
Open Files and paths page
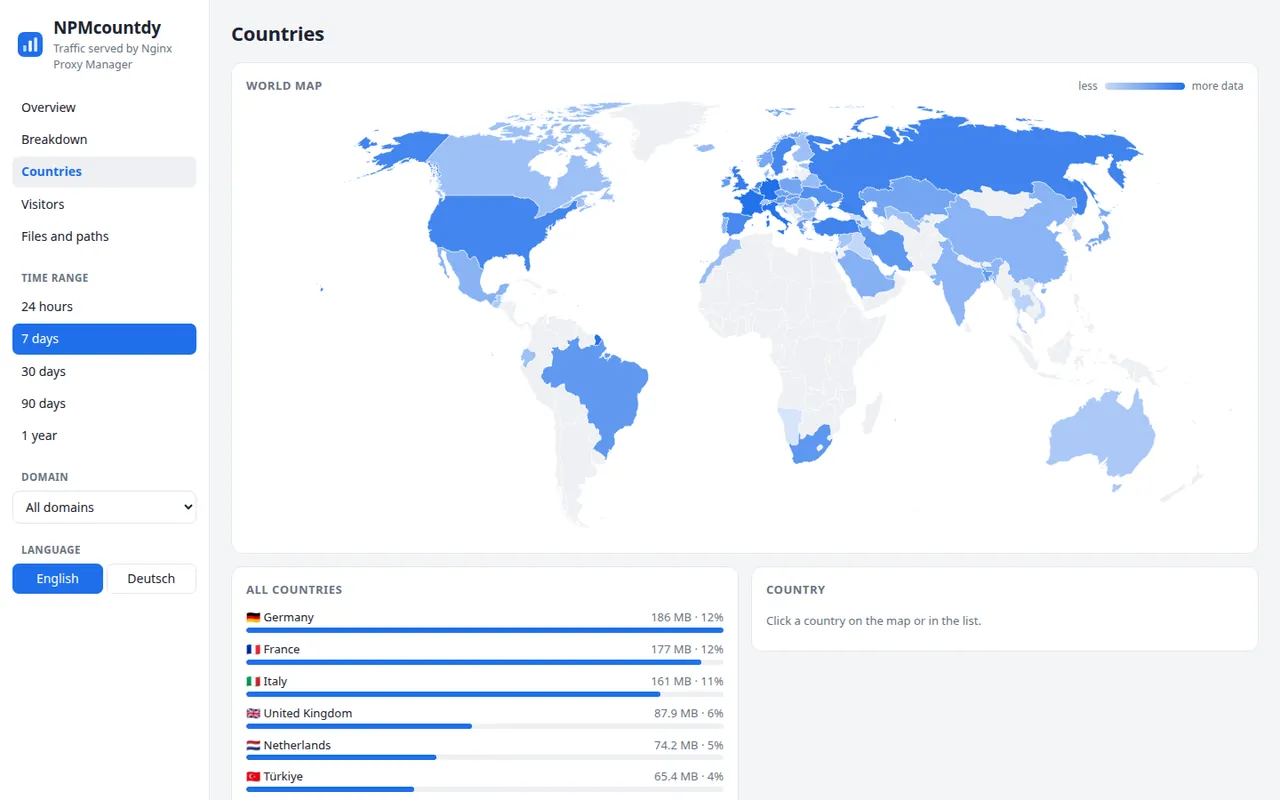coord(104,237)
